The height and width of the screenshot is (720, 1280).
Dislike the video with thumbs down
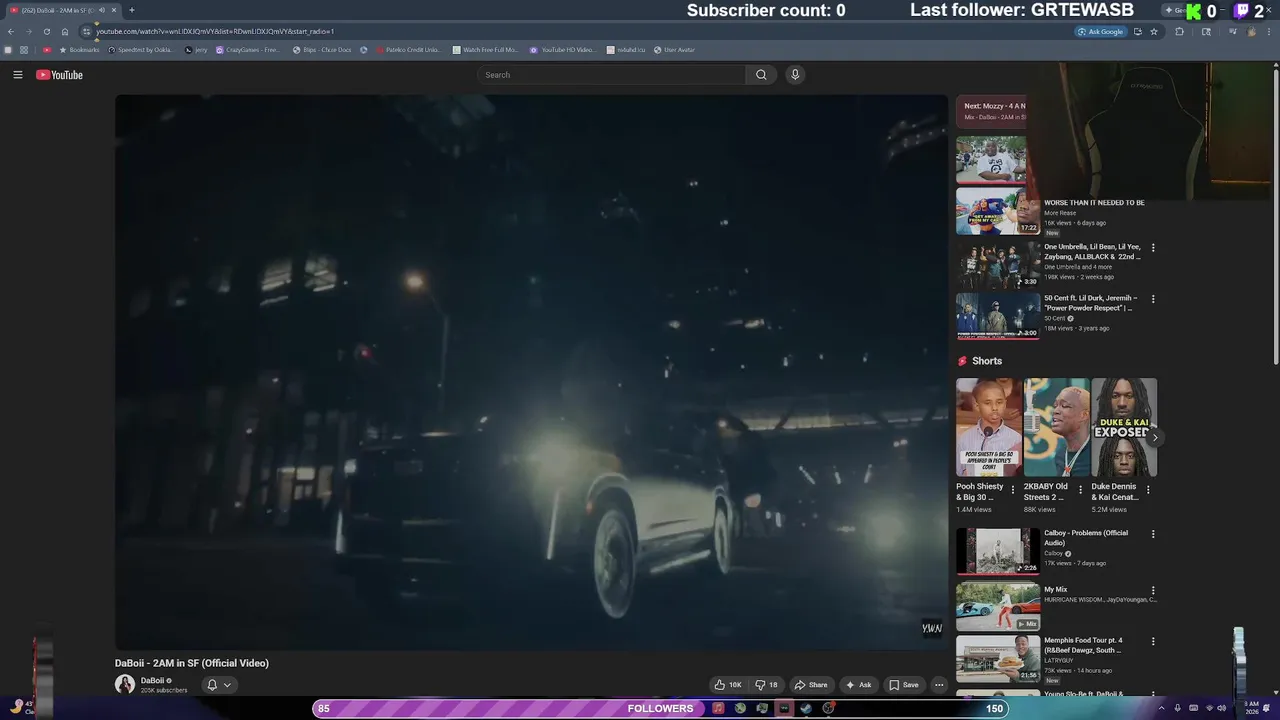click(767, 685)
